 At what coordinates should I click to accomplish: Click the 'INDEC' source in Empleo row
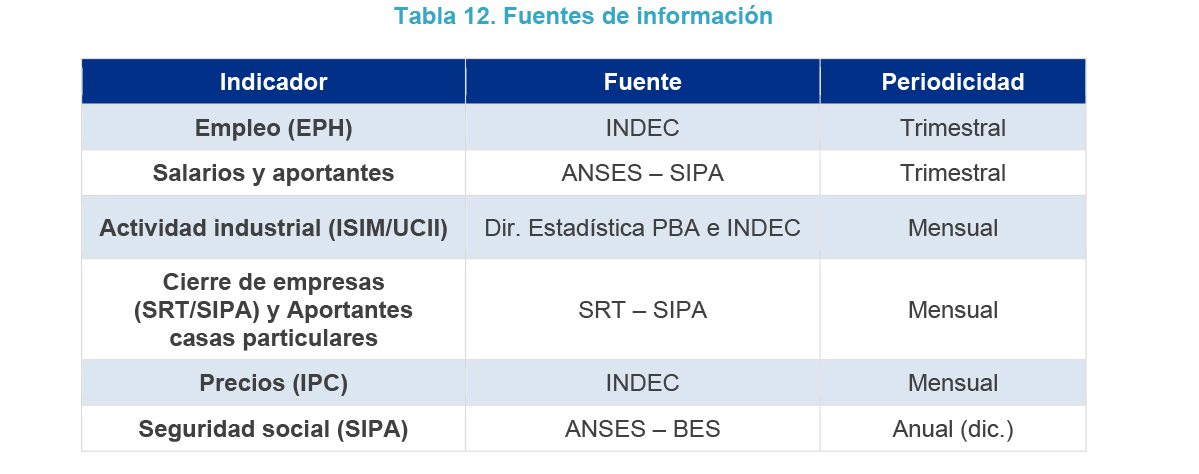click(x=642, y=128)
